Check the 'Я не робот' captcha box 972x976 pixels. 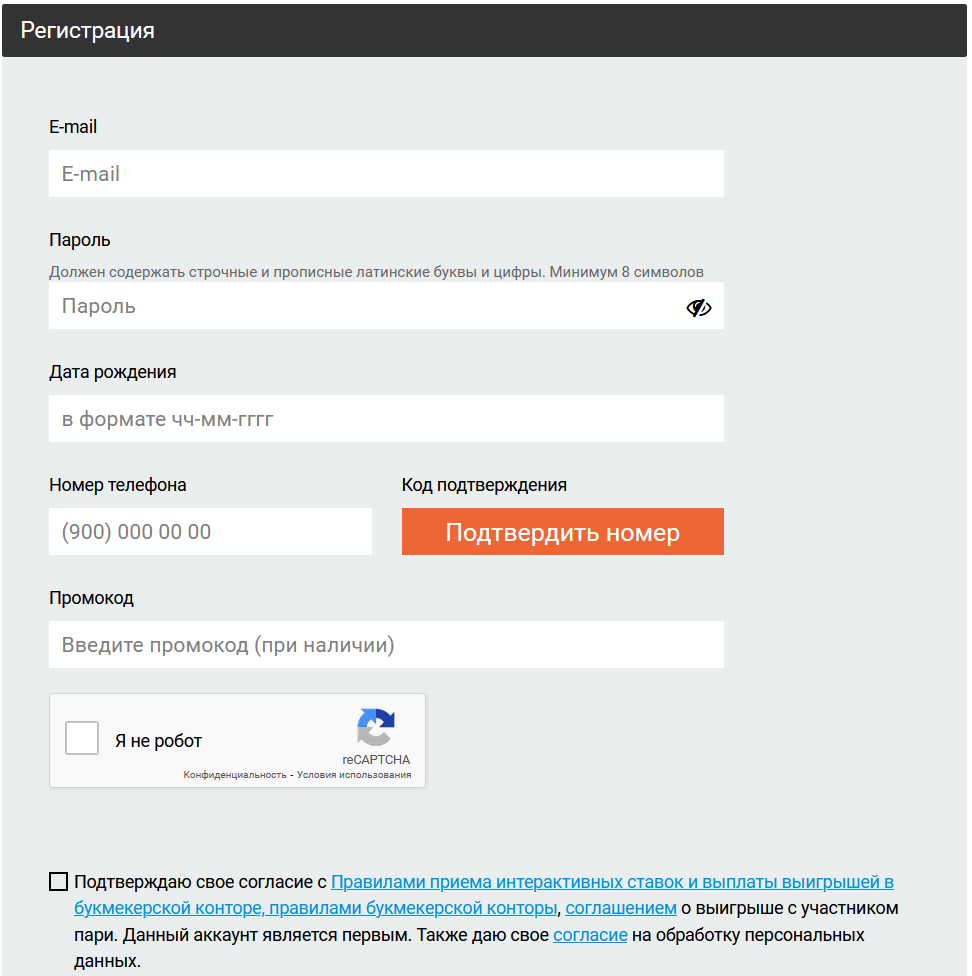tap(82, 738)
